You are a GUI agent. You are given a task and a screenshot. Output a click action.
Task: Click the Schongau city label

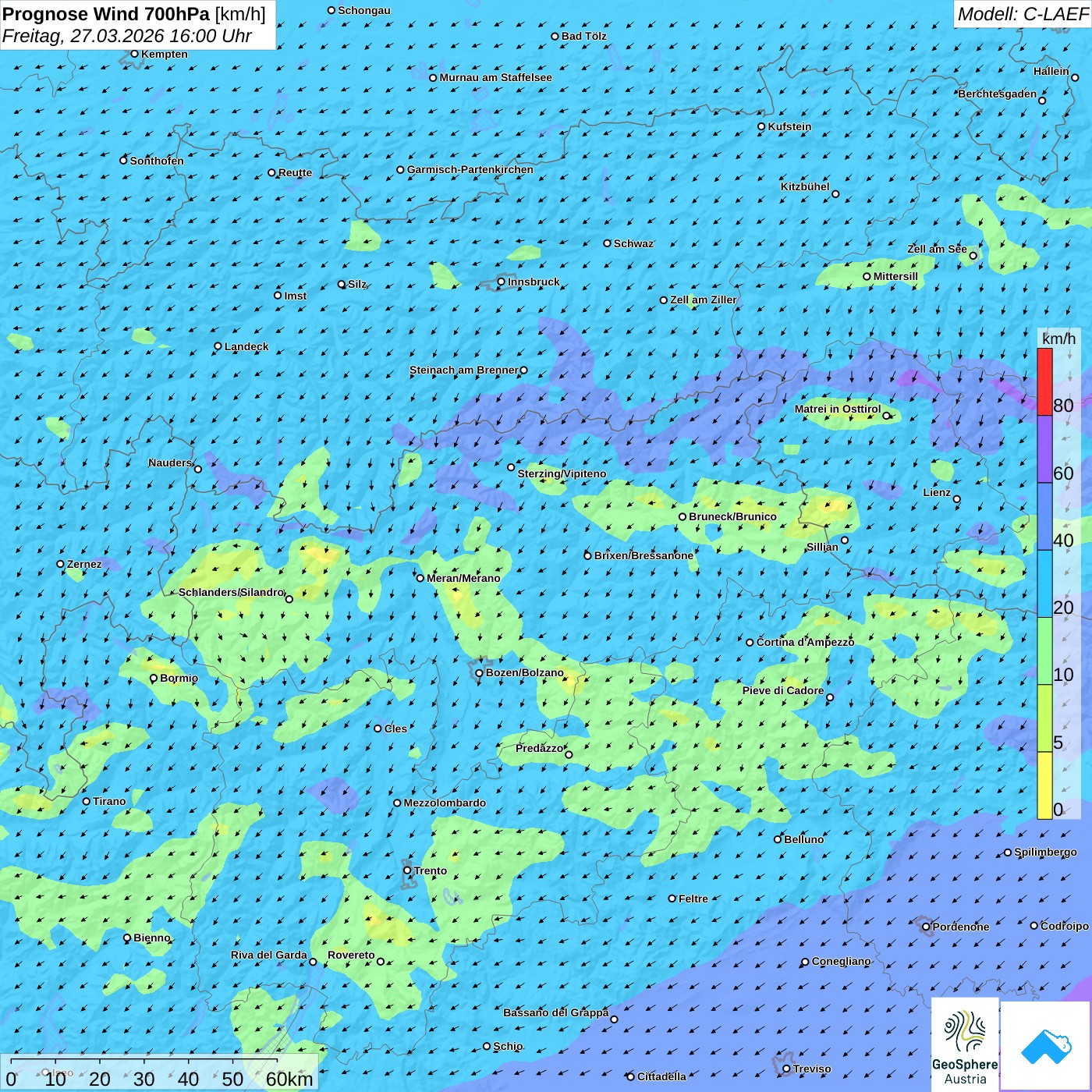coord(364,10)
